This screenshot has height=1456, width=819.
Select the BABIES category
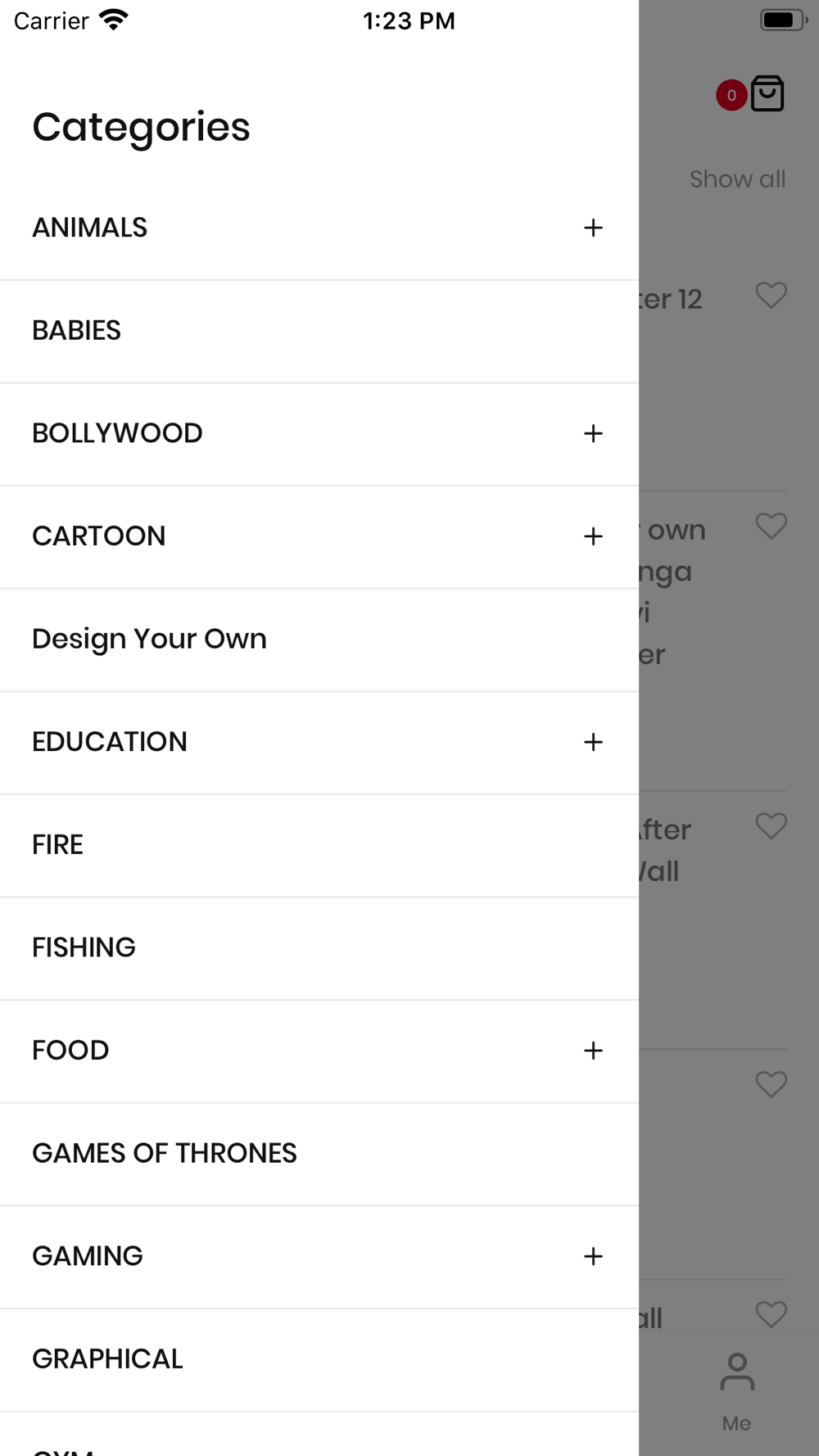pos(319,331)
